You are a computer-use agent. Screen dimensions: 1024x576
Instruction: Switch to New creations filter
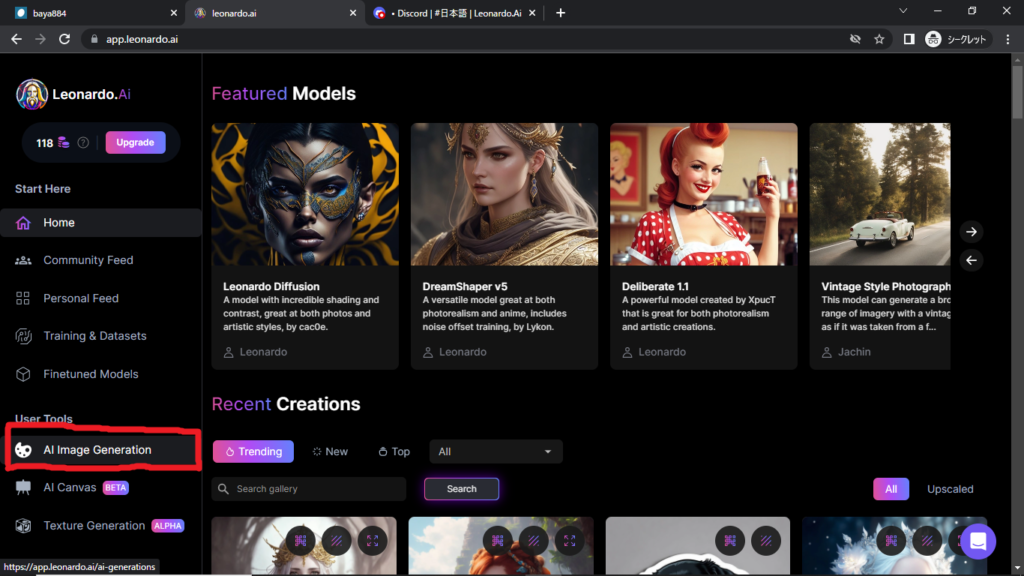click(330, 452)
